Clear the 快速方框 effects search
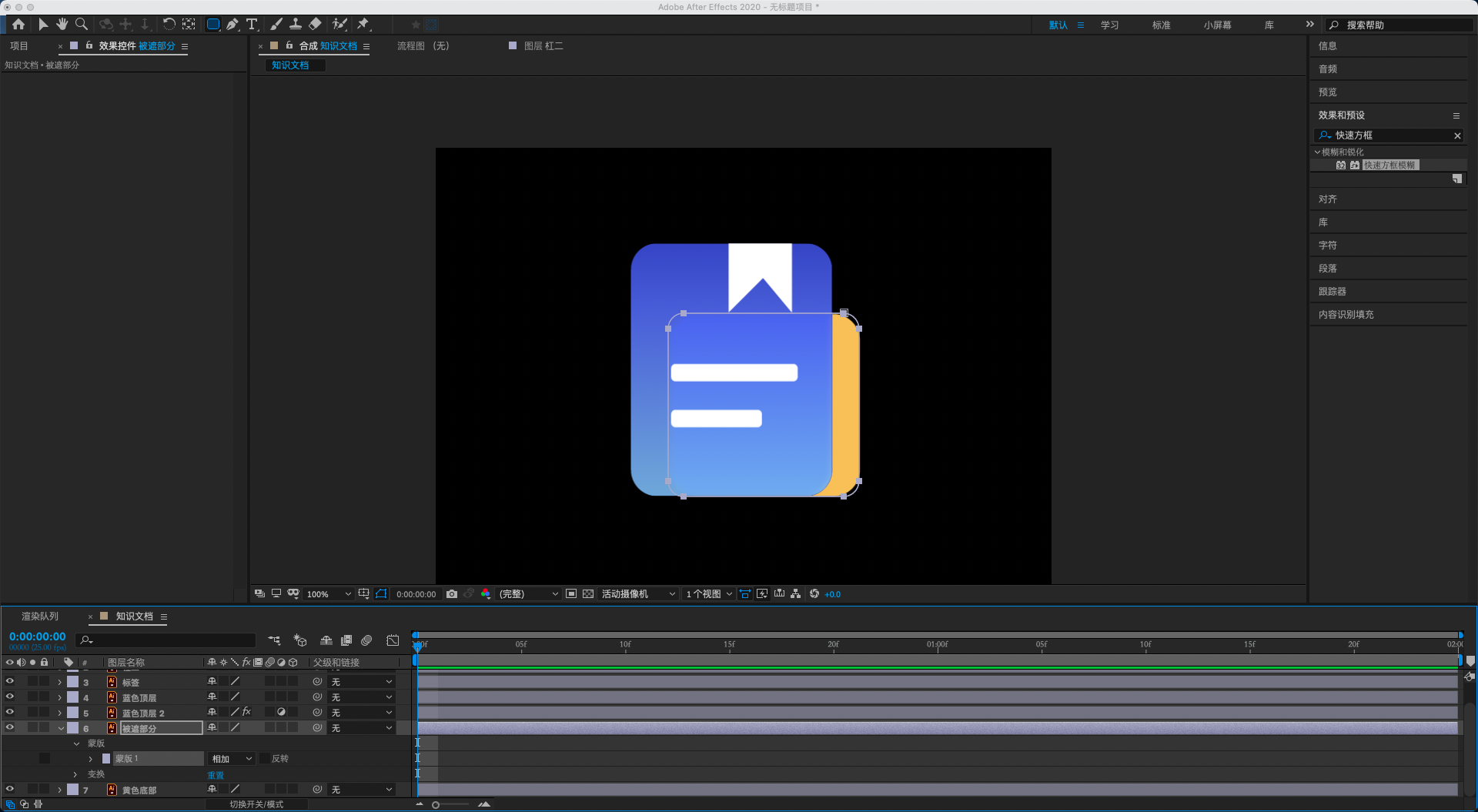Screen dimensions: 1478x812 coord(1457,135)
